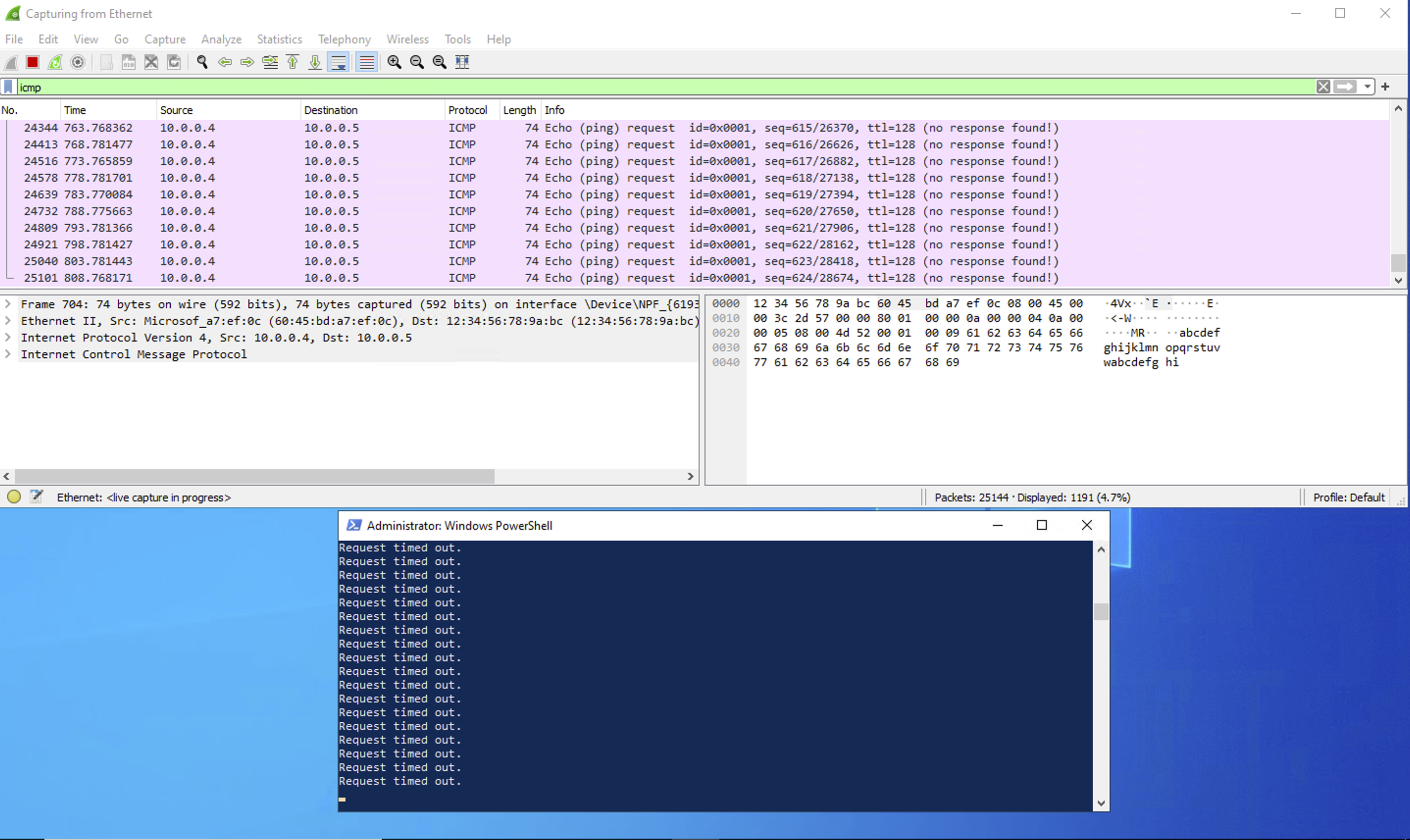This screenshot has height=840, width=1410.
Task: Open the Telephony menu
Action: coord(344,39)
